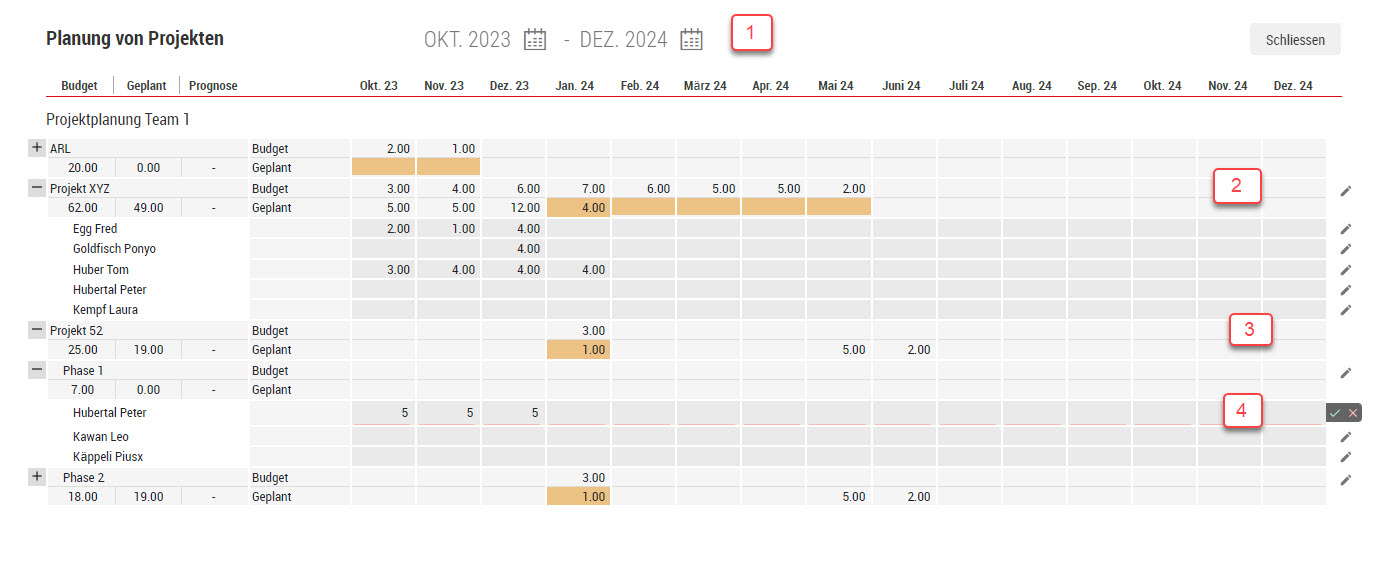Click the pencil icon for Phase 2
This screenshot has height=577, width=1374.
click(x=1346, y=480)
